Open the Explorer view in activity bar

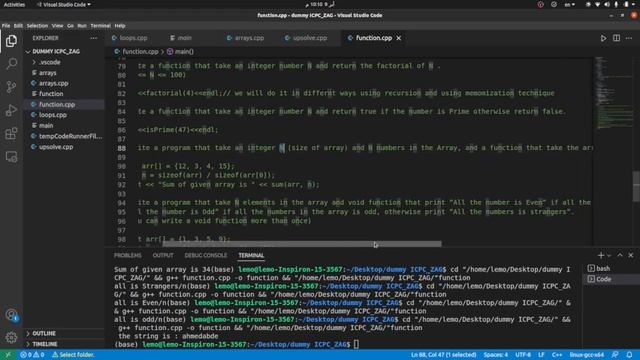(x=11, y=41)
